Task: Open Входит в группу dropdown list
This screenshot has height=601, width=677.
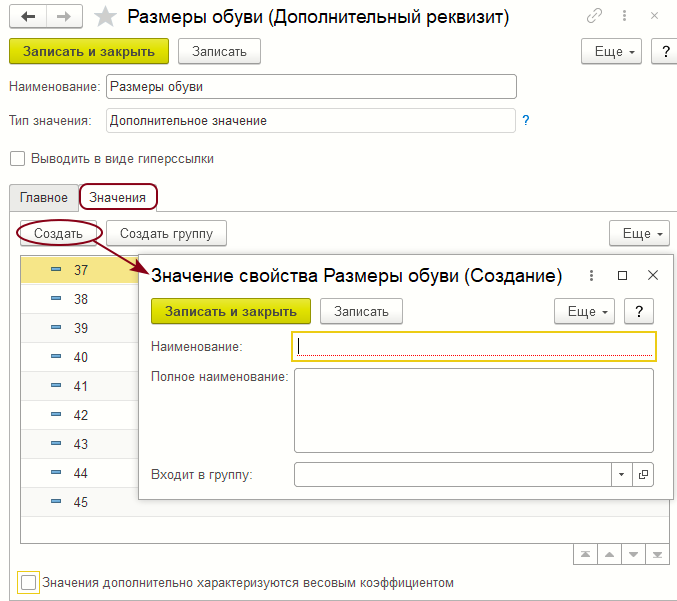Action: tap(622, 474)
